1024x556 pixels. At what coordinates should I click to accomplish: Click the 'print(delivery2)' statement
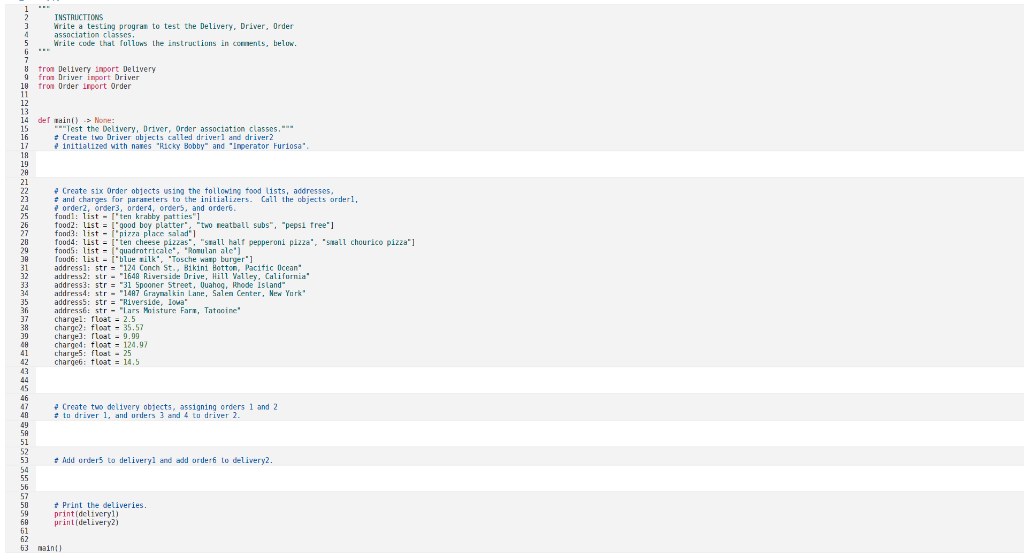pyautogui.click(x=86, y=523)
